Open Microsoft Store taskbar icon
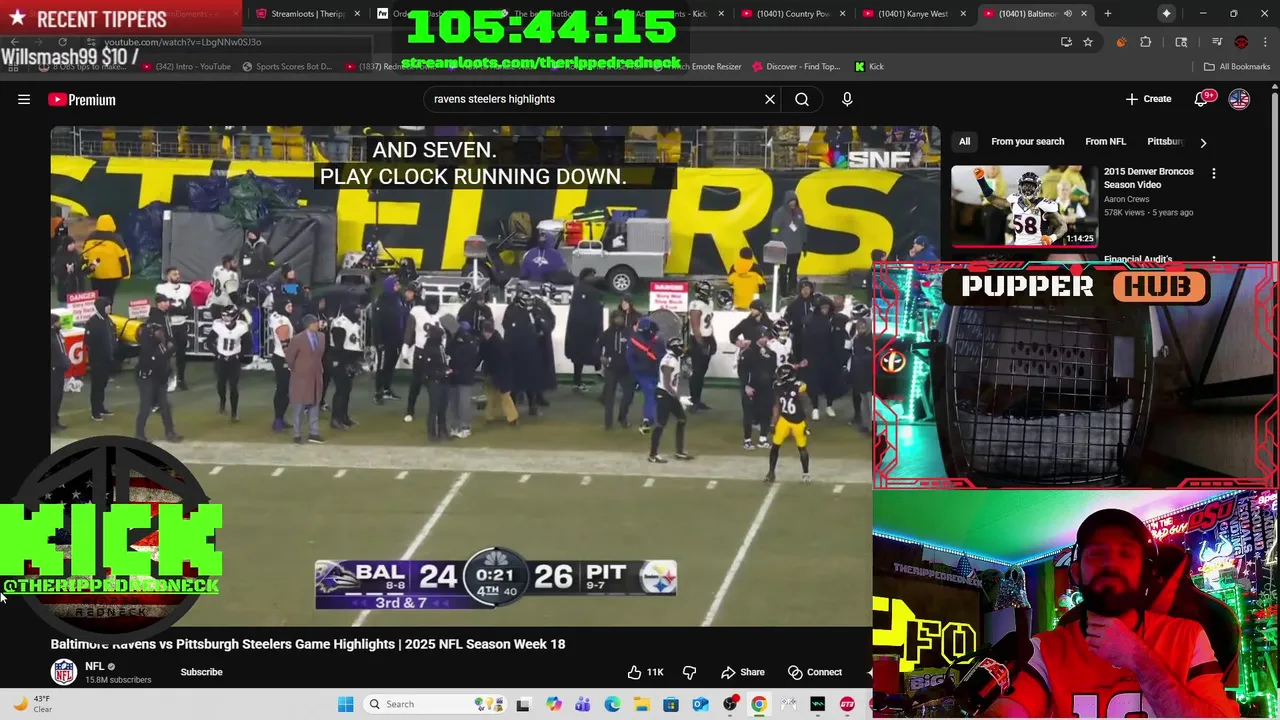1280x720 pixels. 671,704
